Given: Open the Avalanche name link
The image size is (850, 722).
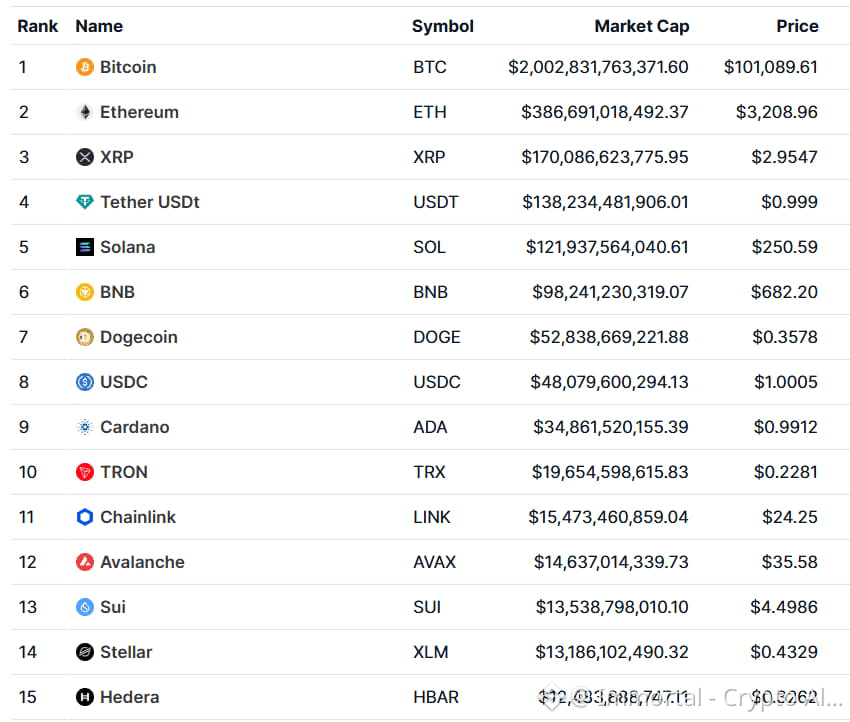Looking at the screenshot, I should [x=143, y=562].
